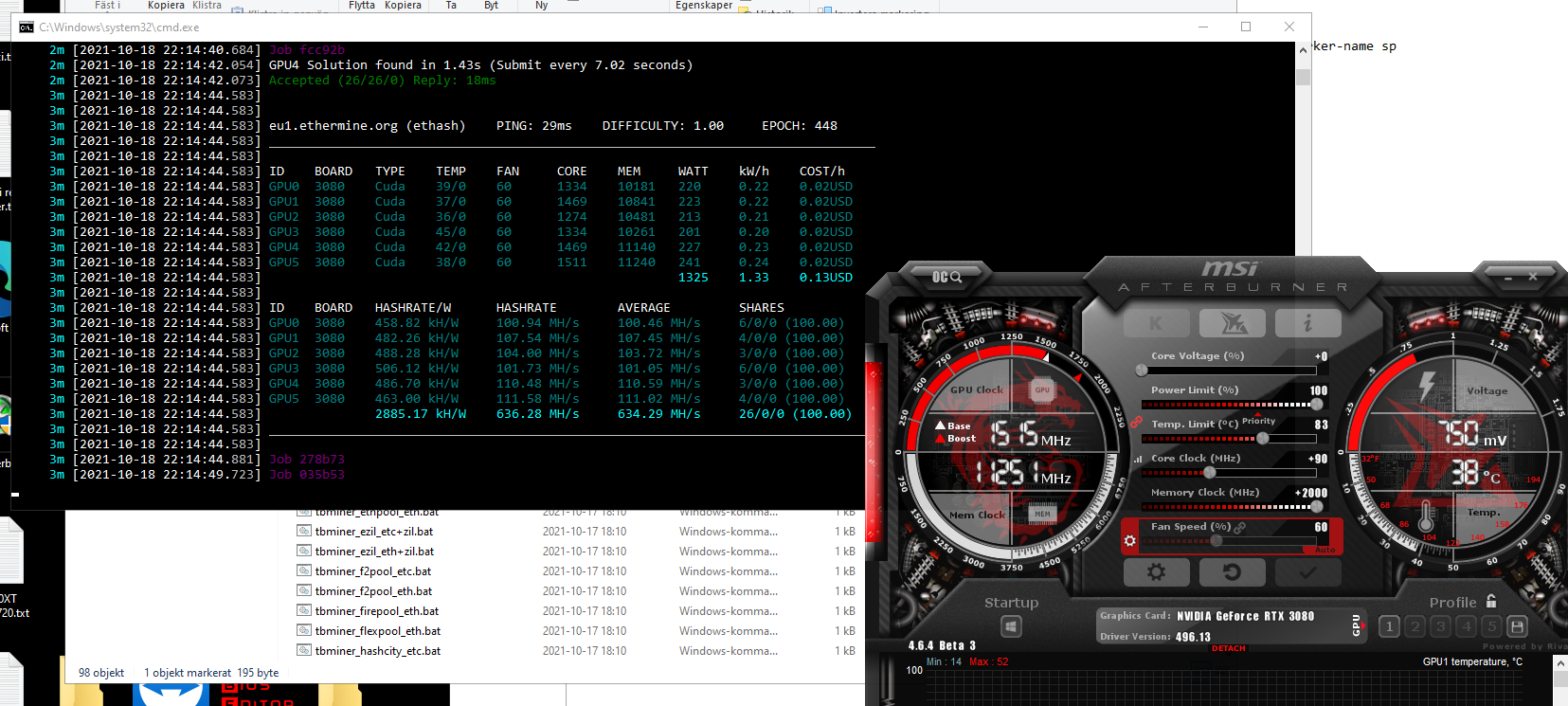
Task: Click the cmd.exe title bar icon
Action: click(x=27, y=27)
